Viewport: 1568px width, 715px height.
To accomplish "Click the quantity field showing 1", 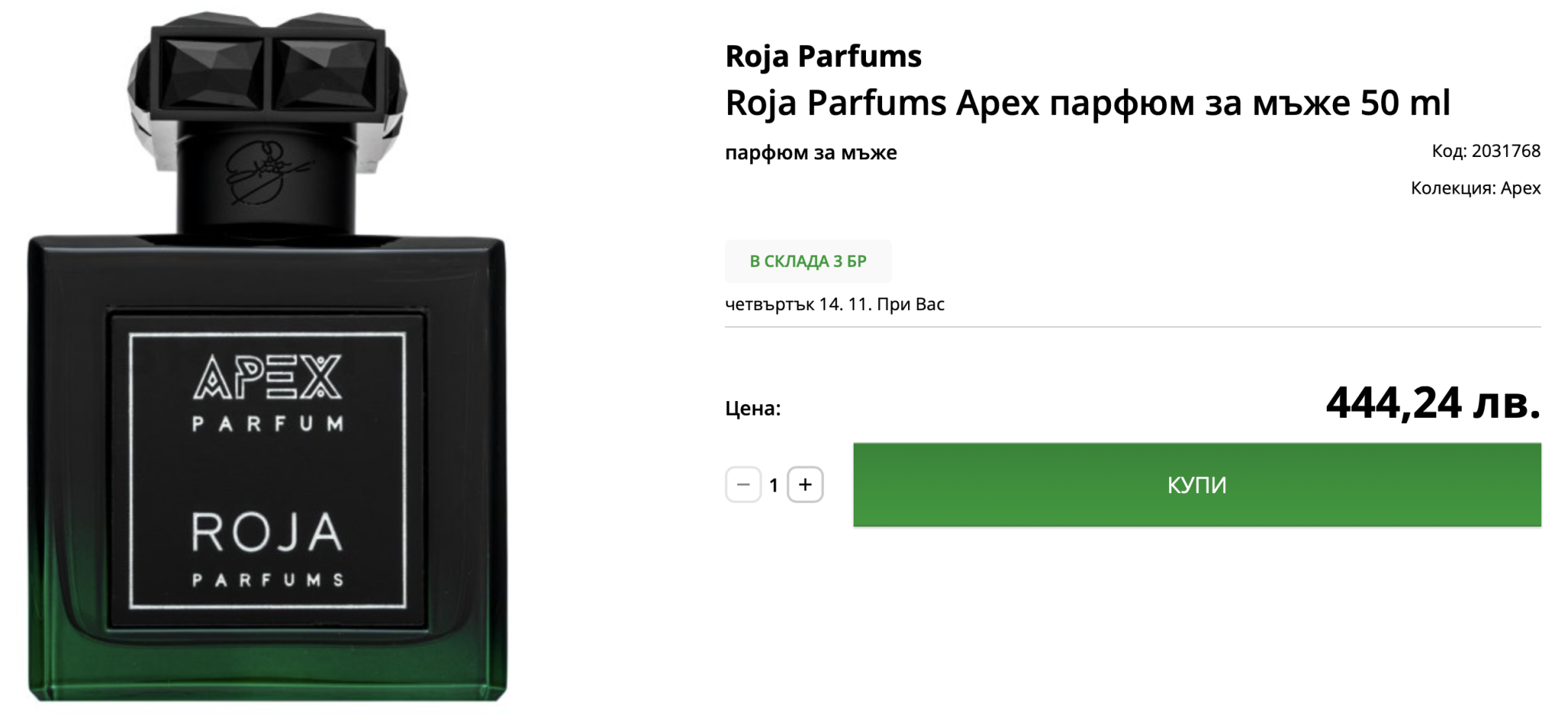I will (x=774, y=485).
